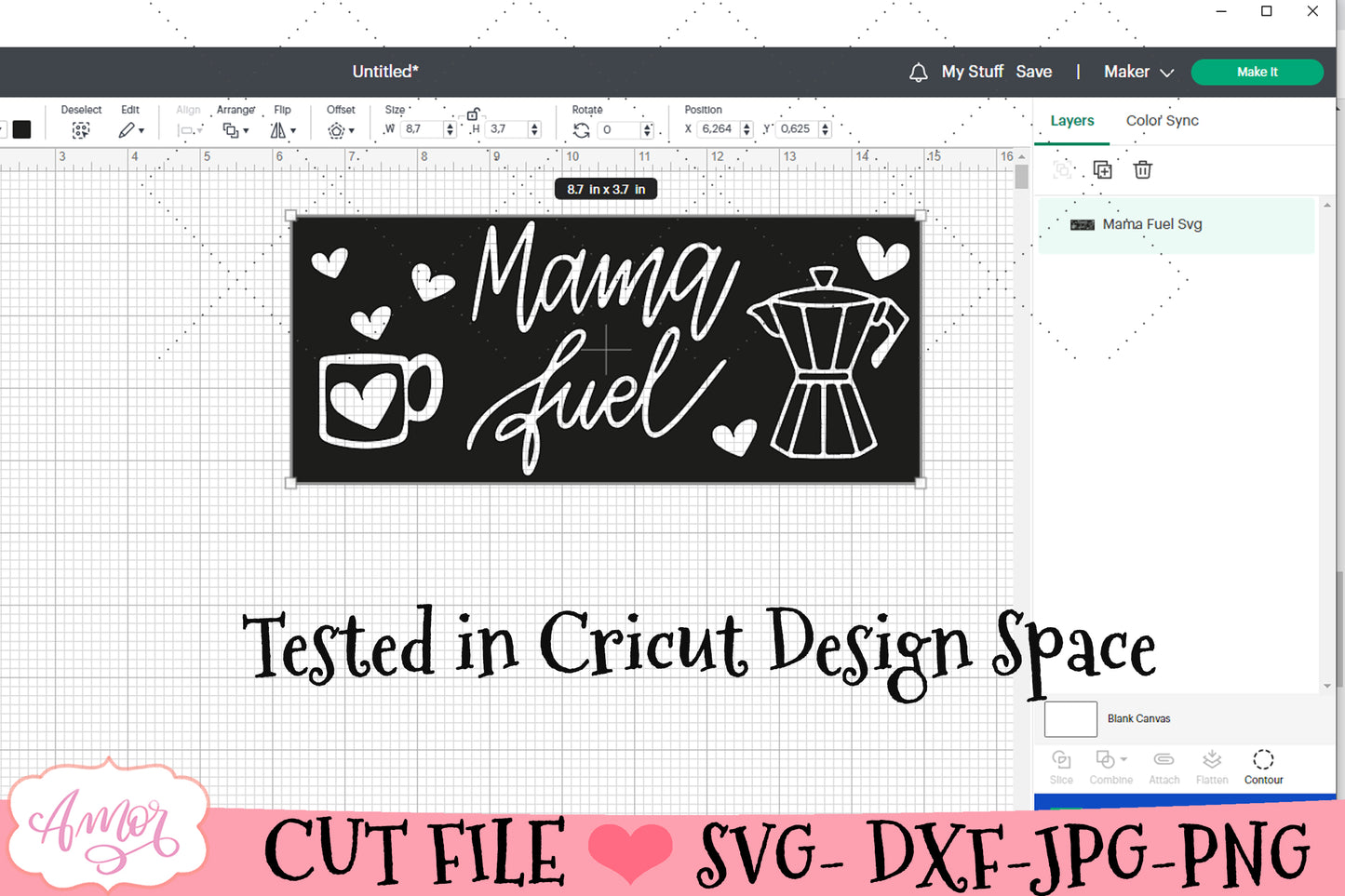Open the Arrange dropdown
Image resolution: width=1345 pixels, height=896 pixels.
point(235,130)
